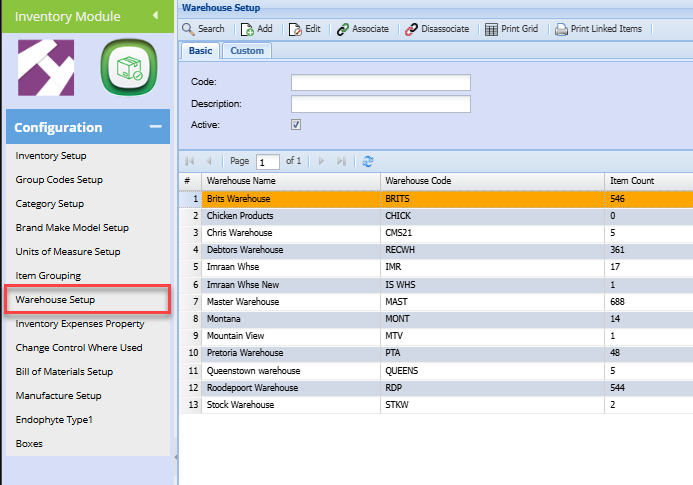Open the green inventory box icon

click(126, 68)
